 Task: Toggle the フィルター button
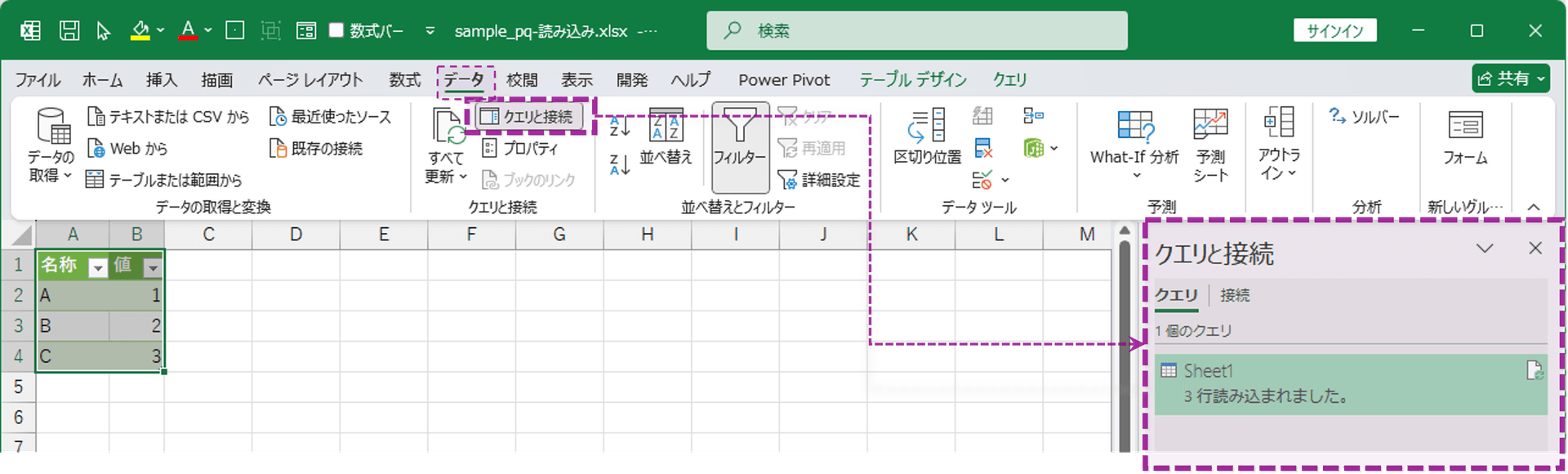coord(740,147)
